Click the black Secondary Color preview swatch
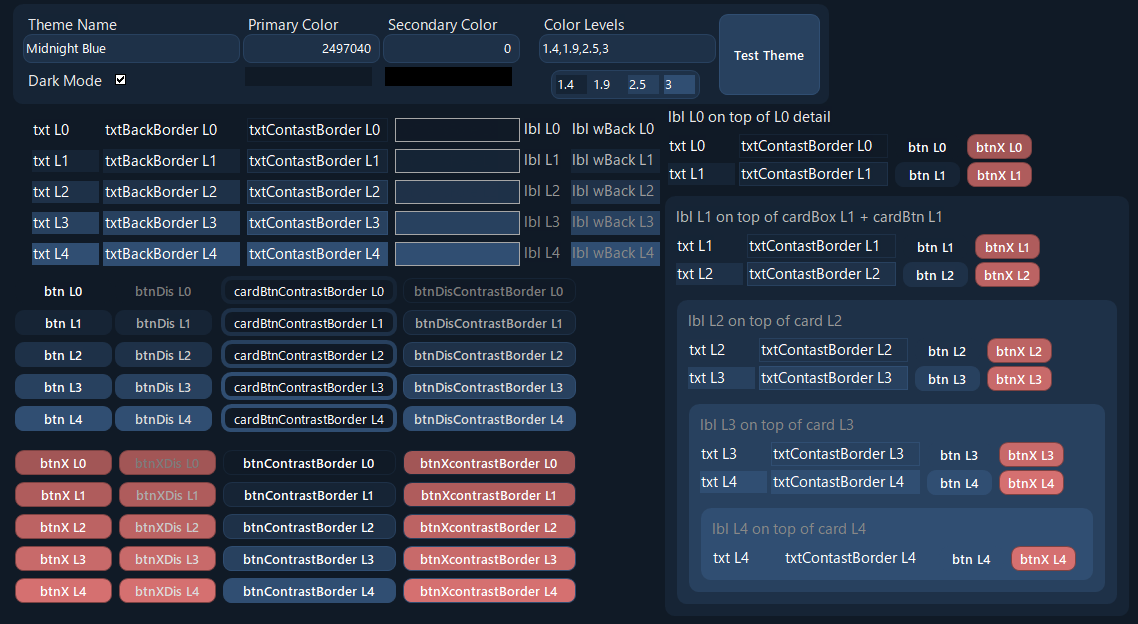Viewport: 1138px width, 624px height. (x=448, y=77)
